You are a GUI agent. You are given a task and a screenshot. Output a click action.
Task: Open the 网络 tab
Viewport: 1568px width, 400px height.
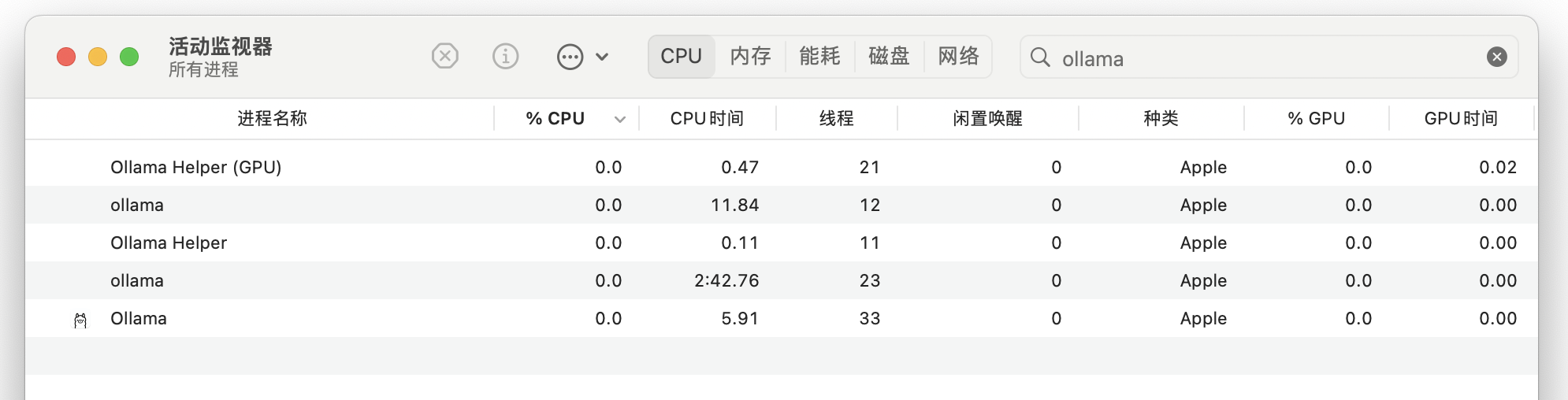[958, 57]
